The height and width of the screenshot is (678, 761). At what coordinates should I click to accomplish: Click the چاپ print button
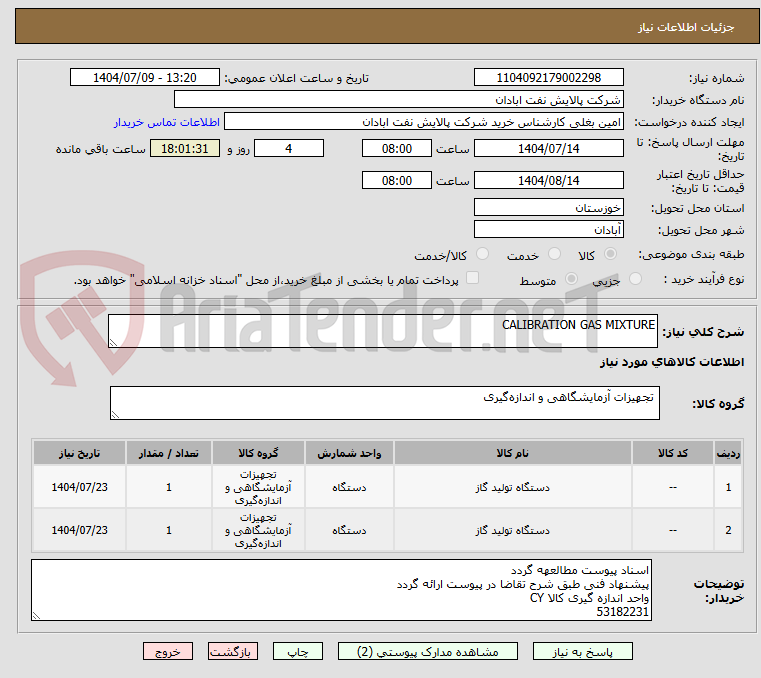[298, 651]
